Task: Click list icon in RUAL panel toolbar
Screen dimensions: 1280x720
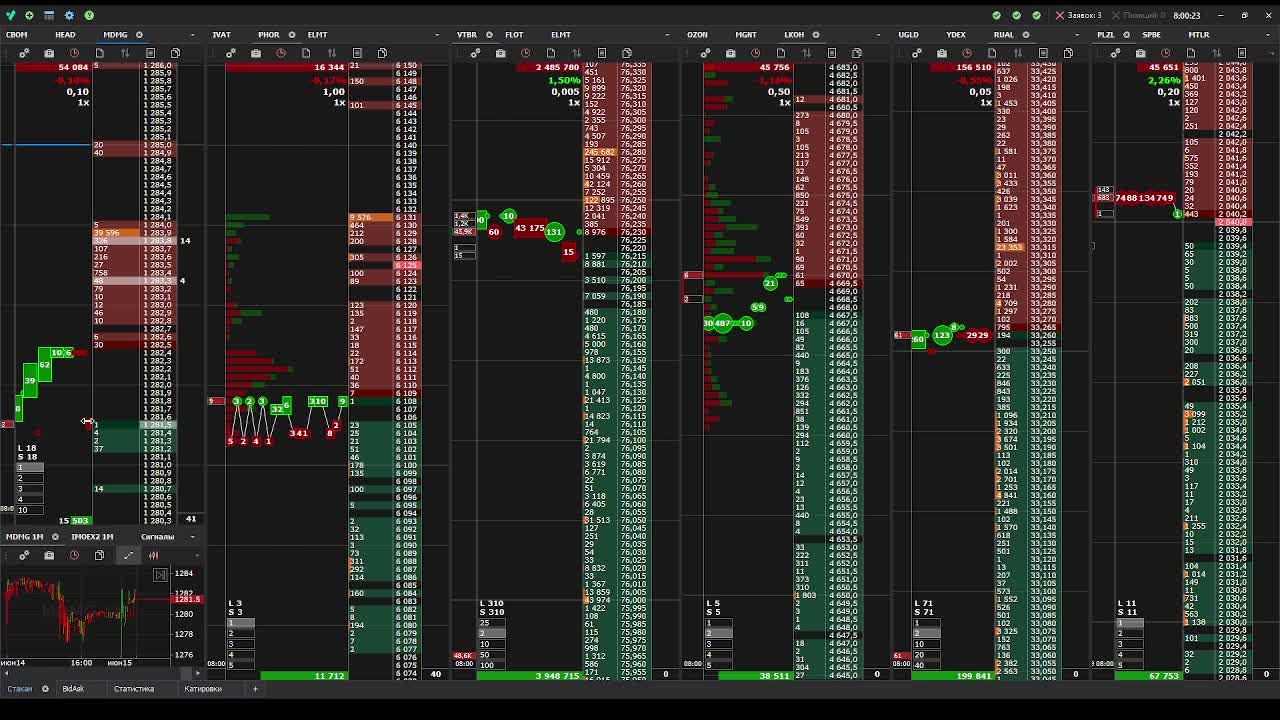Action: tap(1043, 53)
